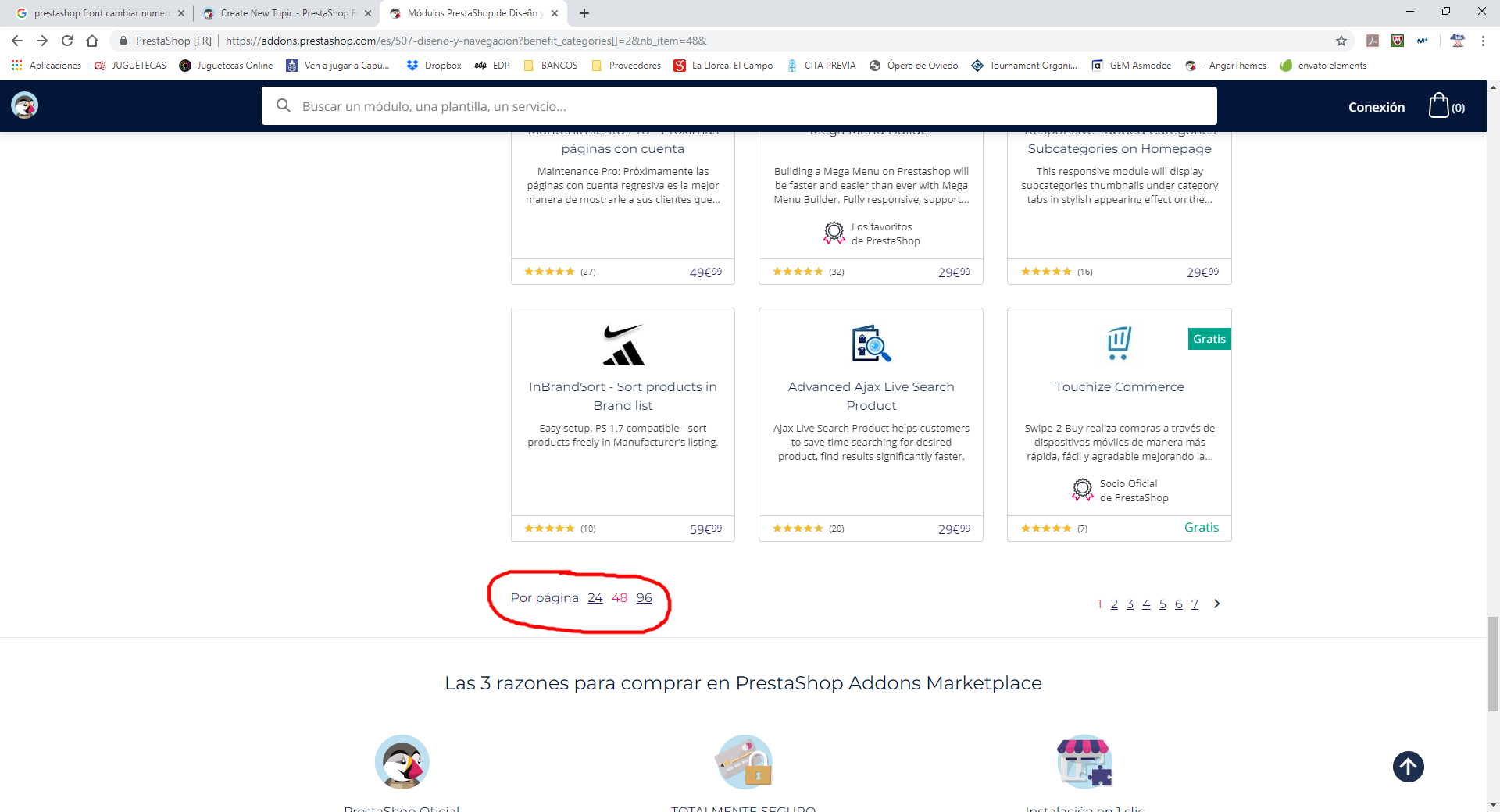Close the prestashop front cambiar tab

[181, 13]
